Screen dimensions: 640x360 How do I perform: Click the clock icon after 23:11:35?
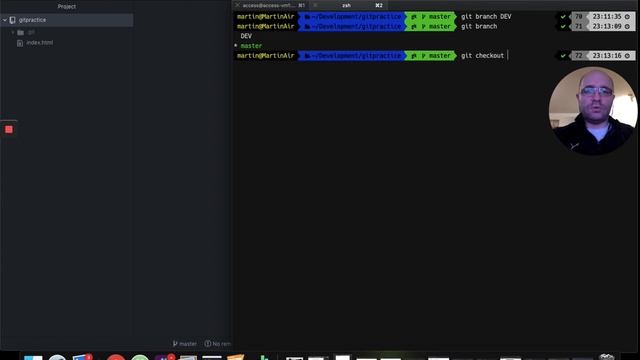click(x=627, y=17)
